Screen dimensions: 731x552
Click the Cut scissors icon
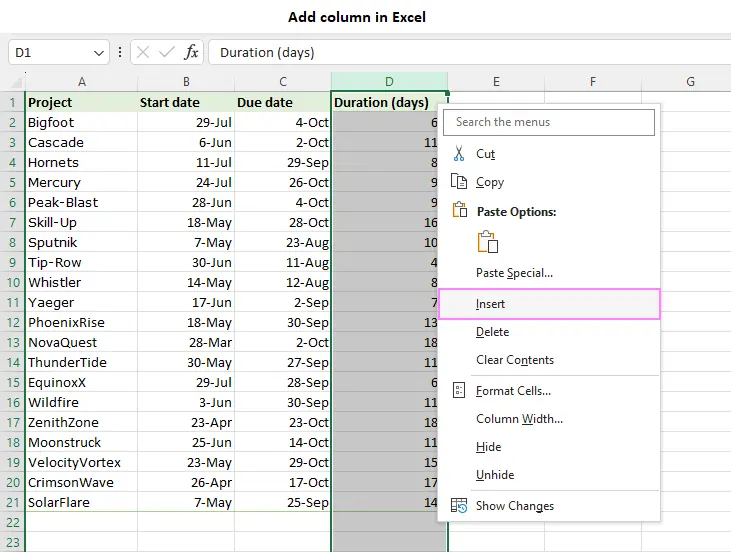459,153
